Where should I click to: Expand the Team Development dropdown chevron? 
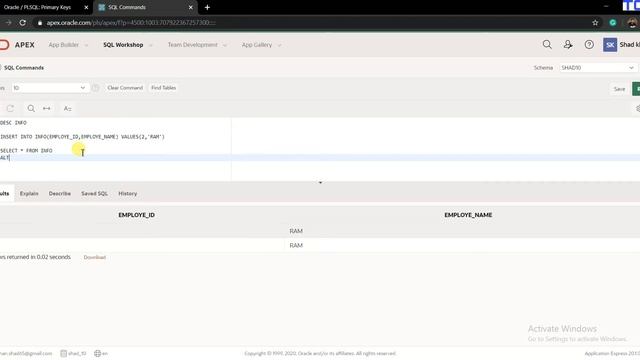(225, 45)
